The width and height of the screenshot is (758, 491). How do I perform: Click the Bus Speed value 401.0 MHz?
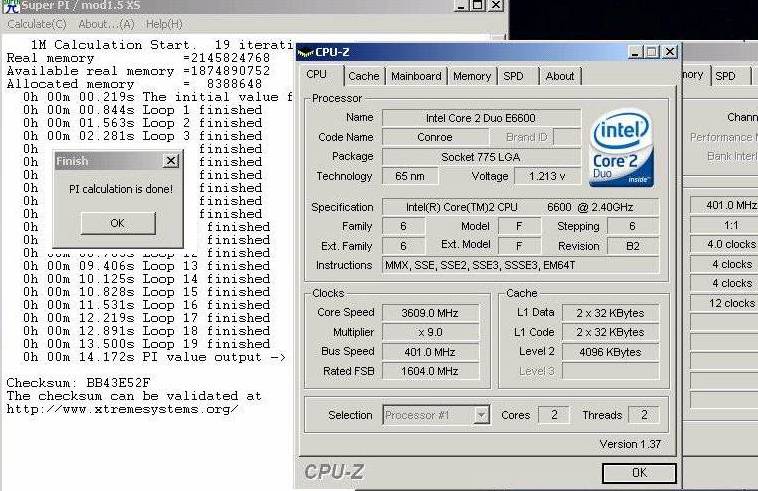pos(430,352)
